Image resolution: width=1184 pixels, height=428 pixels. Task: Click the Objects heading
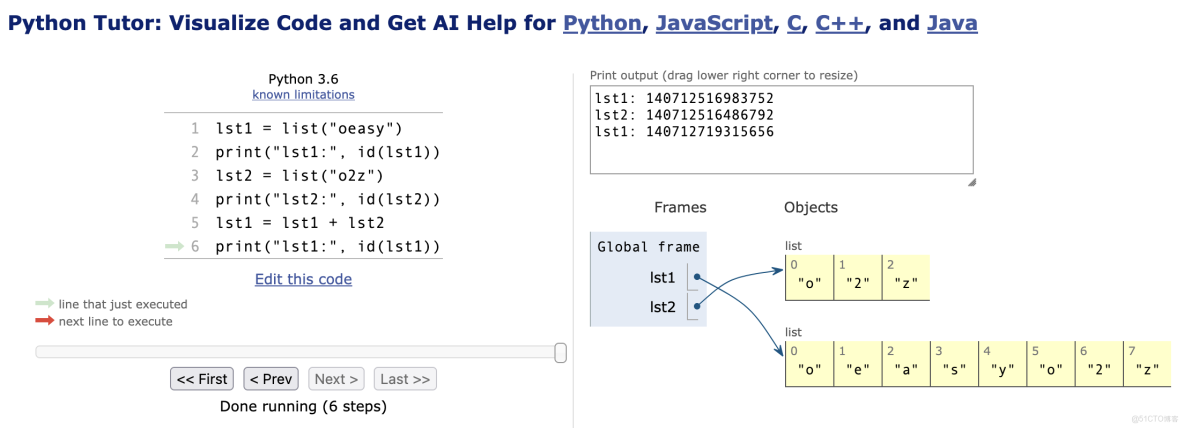point(811,207)
